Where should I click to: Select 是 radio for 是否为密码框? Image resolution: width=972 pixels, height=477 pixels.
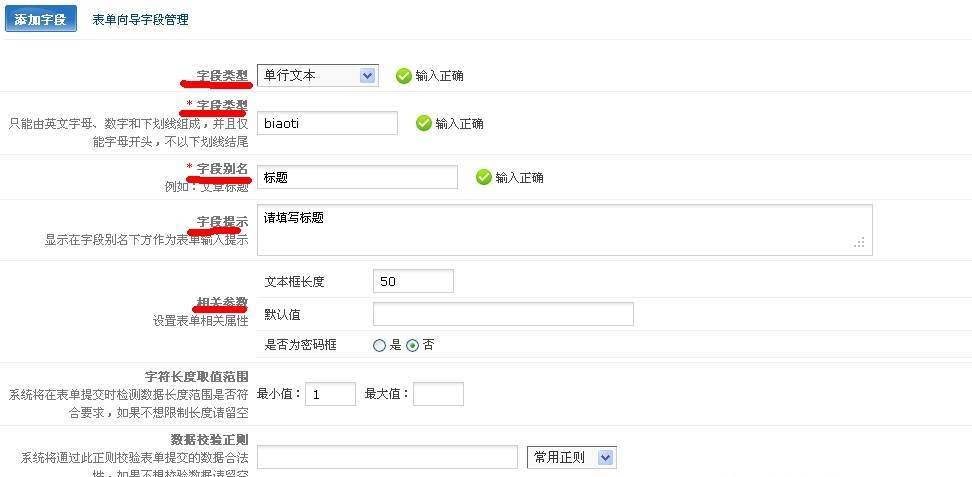point(379,345)
